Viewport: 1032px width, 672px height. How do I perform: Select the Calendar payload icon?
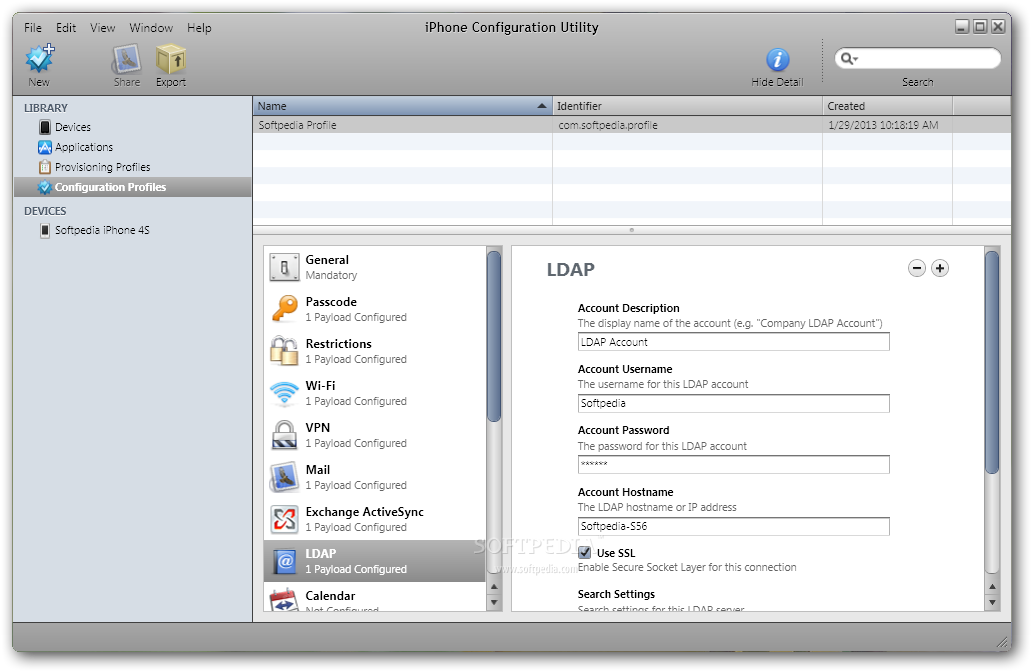coord(284,600)
